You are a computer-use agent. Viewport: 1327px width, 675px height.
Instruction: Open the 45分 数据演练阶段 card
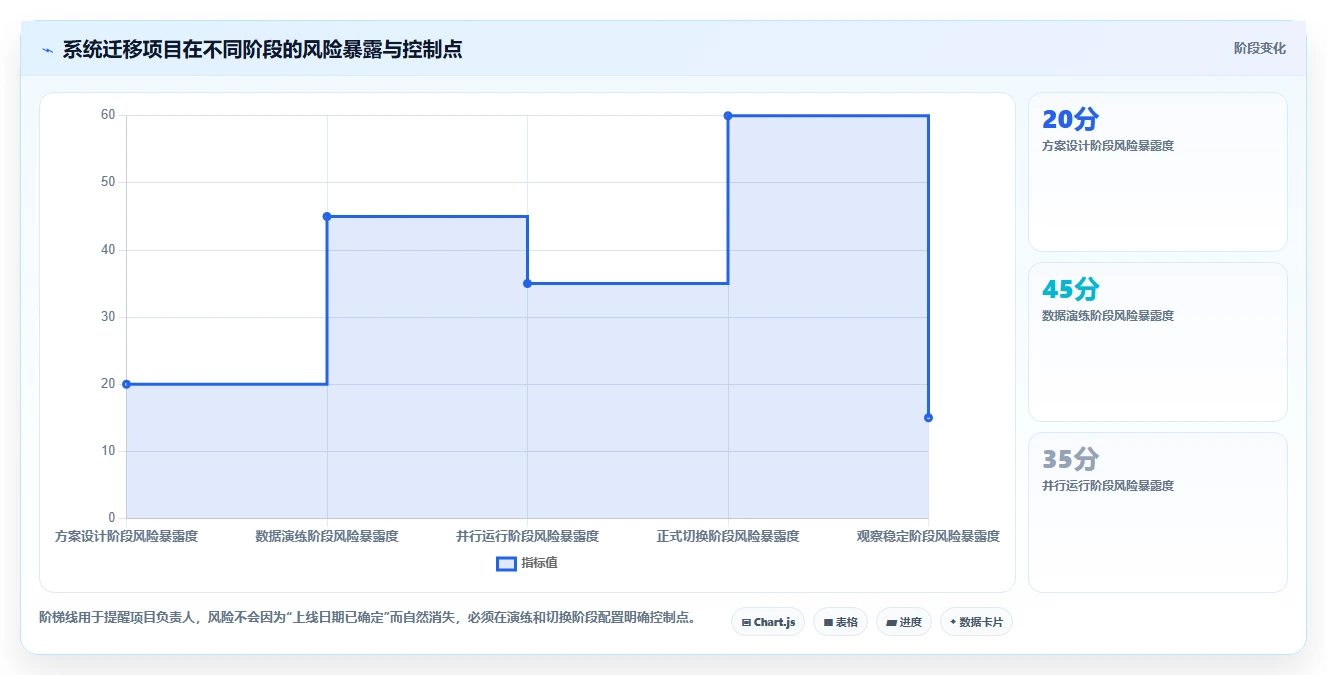[x=1158, y=342]
